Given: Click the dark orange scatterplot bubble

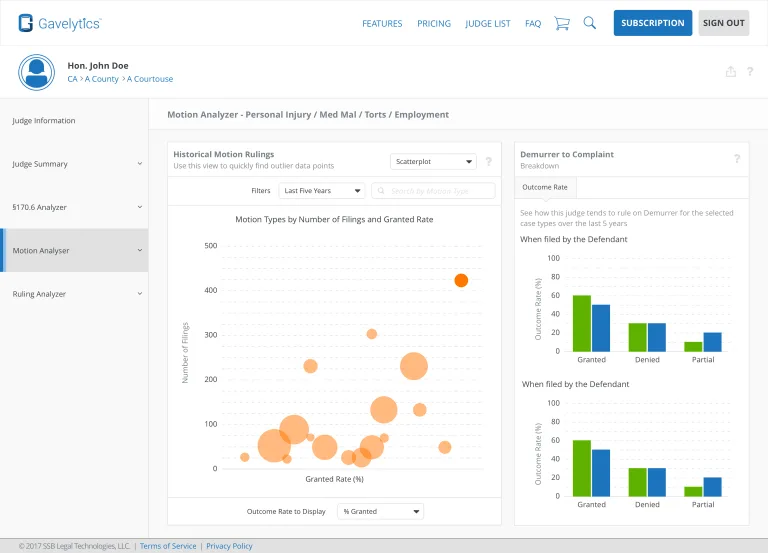Looking at the screenshot, I should [x=461, y=281].
